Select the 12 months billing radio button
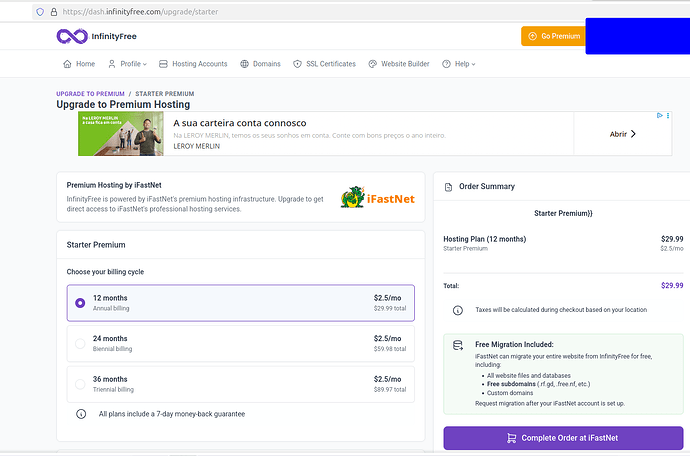690x456 pixels. click(x=80, y=303)
